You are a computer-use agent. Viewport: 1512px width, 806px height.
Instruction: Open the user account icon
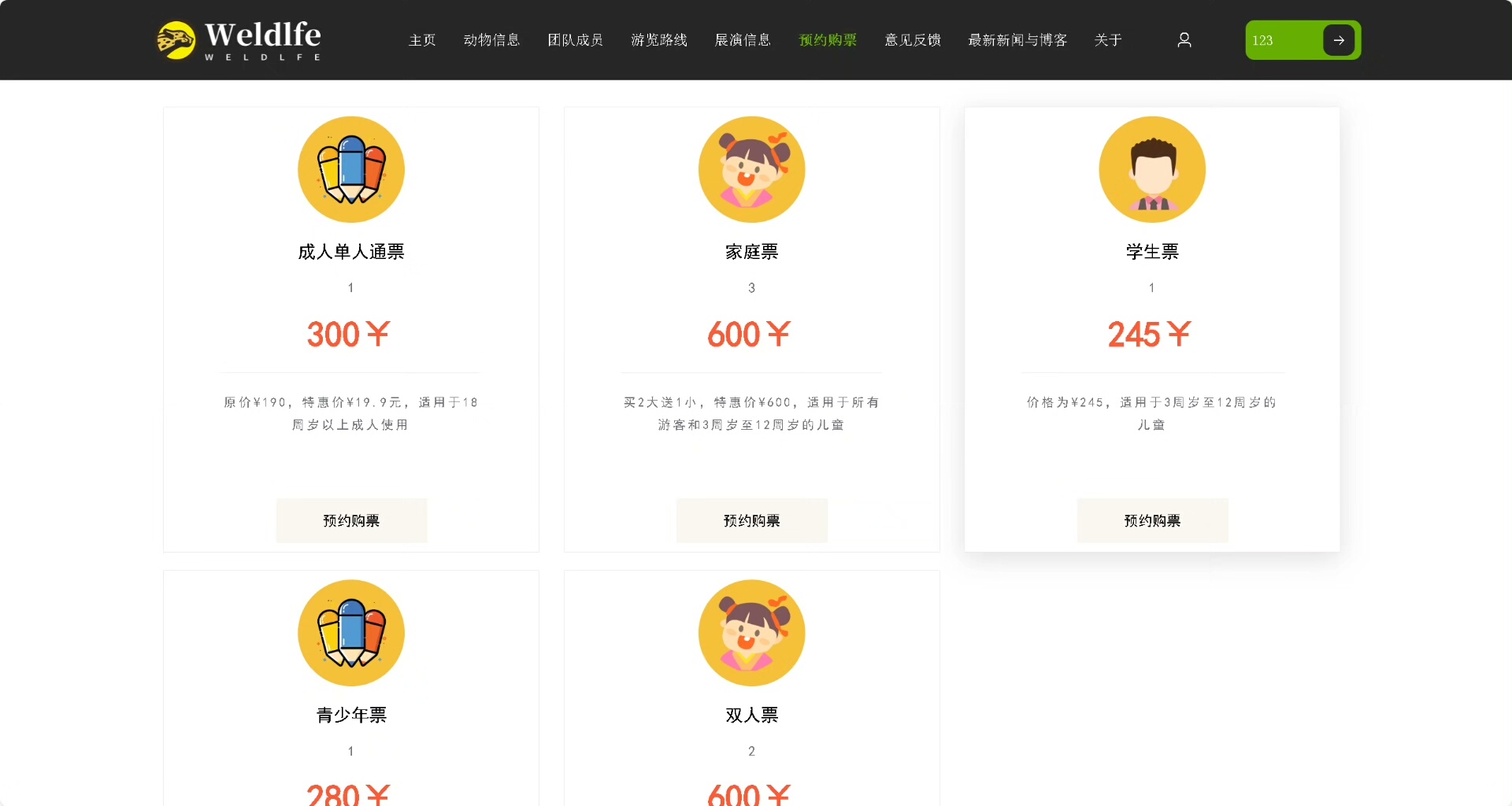(x=1184, y=39)
